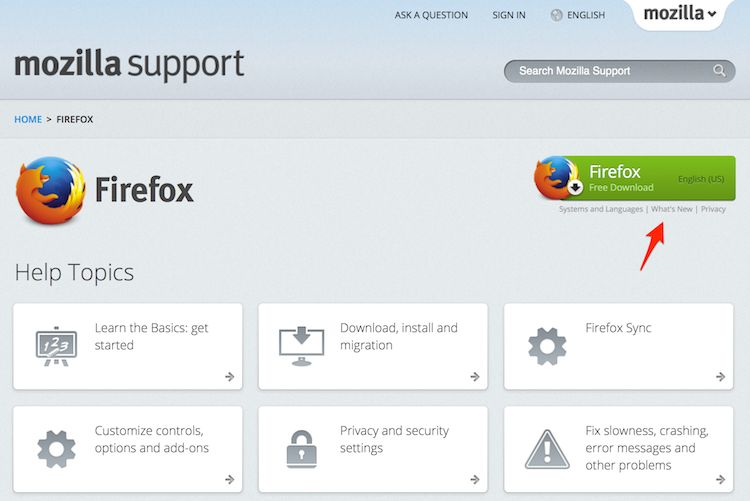Go to Home breadcrumb link
This screenshot has height=501, width=750.
[x=28, y=119]
